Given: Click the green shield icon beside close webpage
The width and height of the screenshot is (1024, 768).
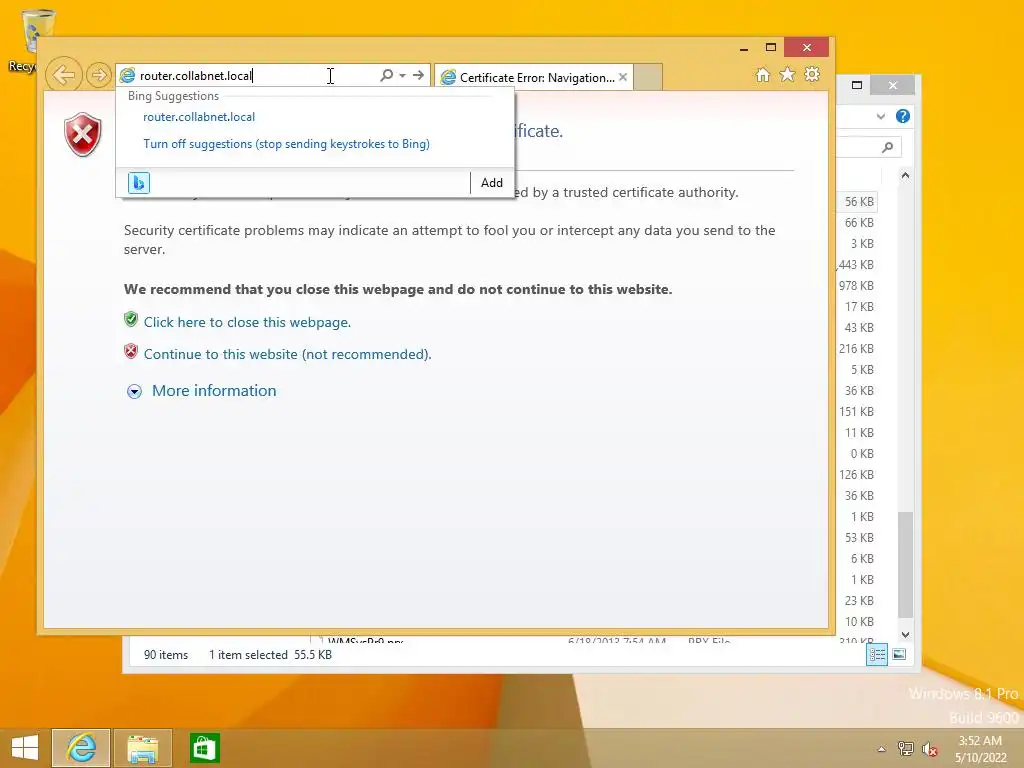Looking at the screenshot, I should pyautogui.click(x=131, y=319).
